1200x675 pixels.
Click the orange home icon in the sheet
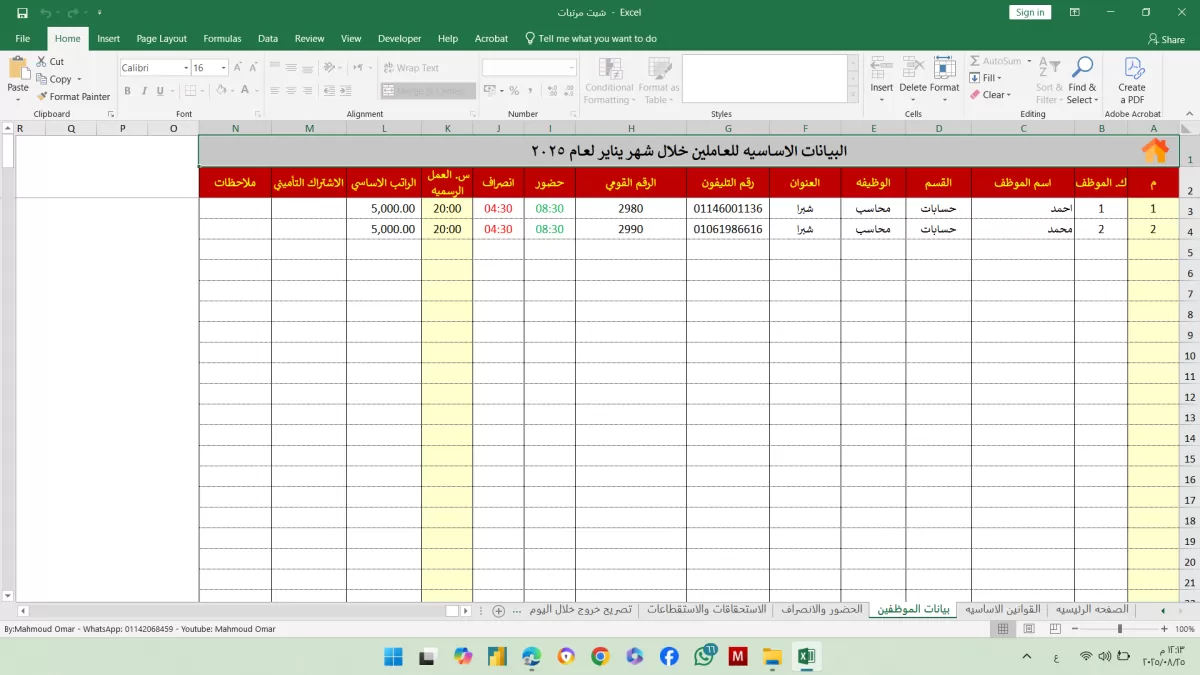pyautogui.click(x=1154, y=151)
